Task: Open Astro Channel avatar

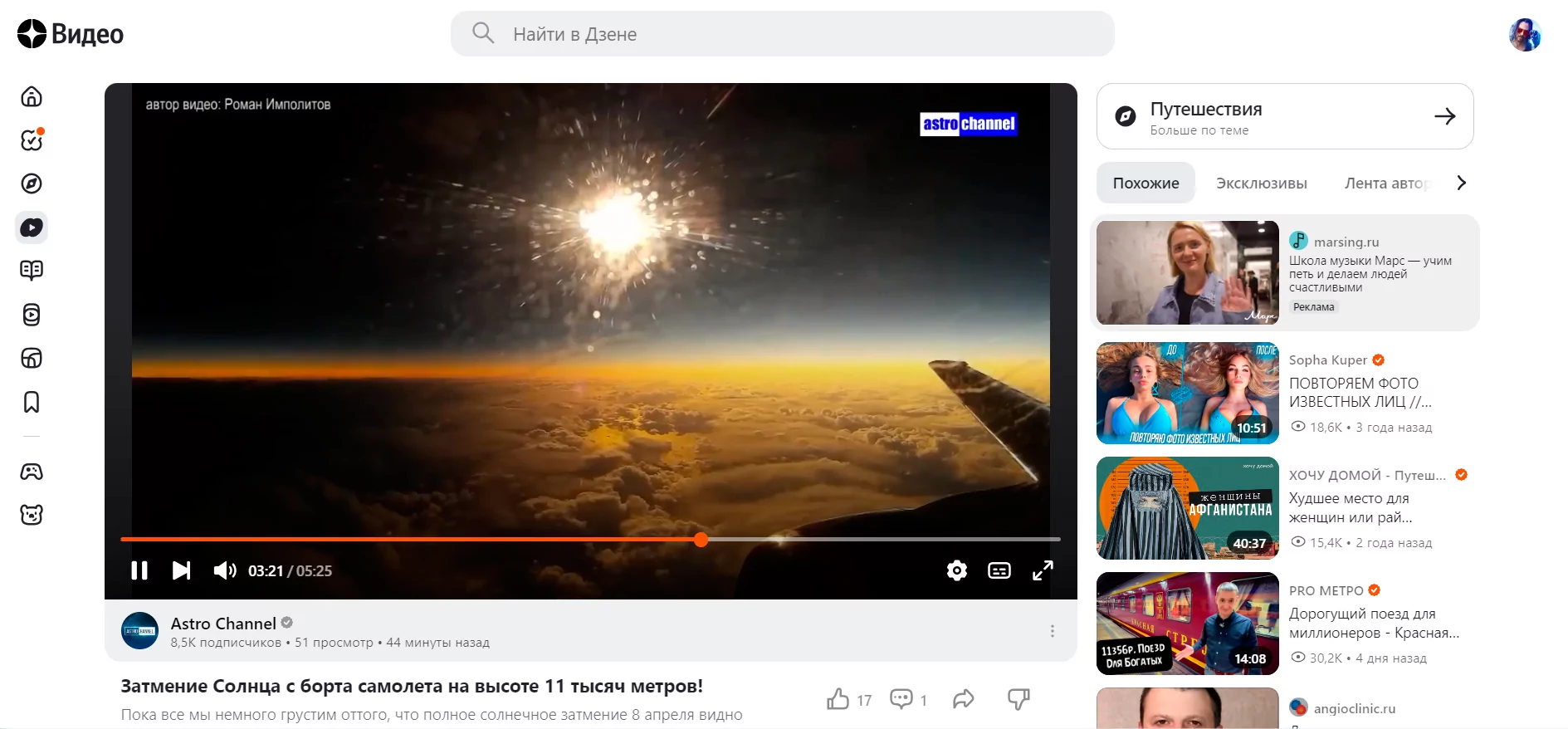Action: pyautogui.click(x=139, y=631)
